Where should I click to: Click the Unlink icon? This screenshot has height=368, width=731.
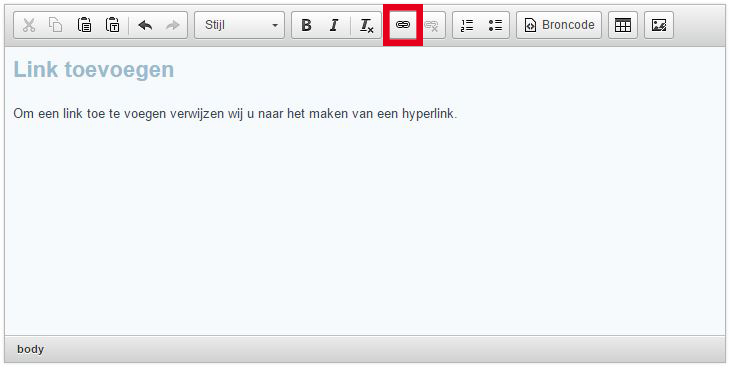click(431, 25)
